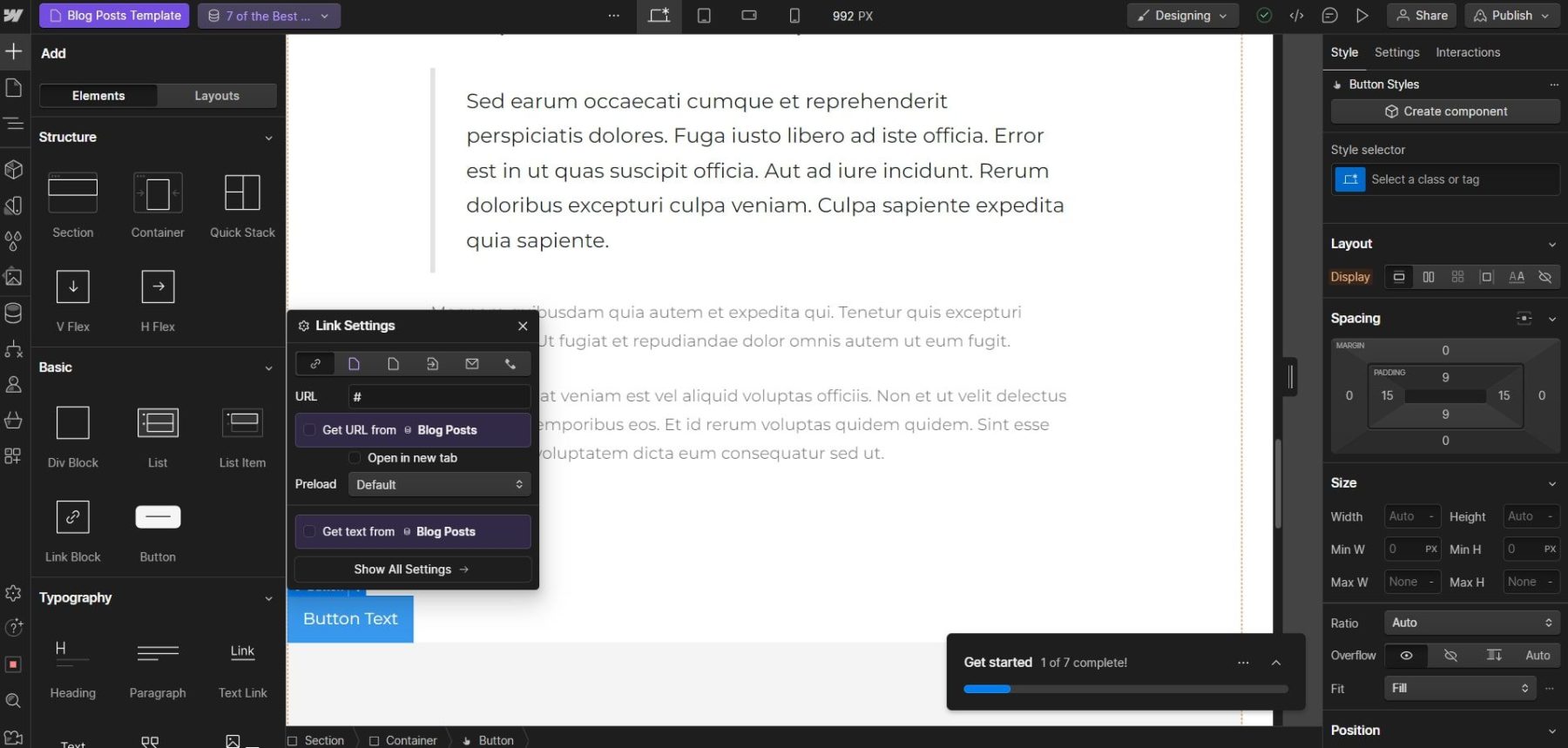
Task: Collapse the Typography section
Action: pyautogui.click(x=268, y=598)
